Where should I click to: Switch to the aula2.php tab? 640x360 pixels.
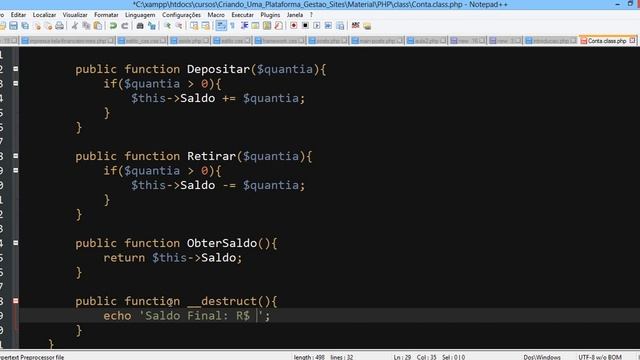[x=426, y=41]
